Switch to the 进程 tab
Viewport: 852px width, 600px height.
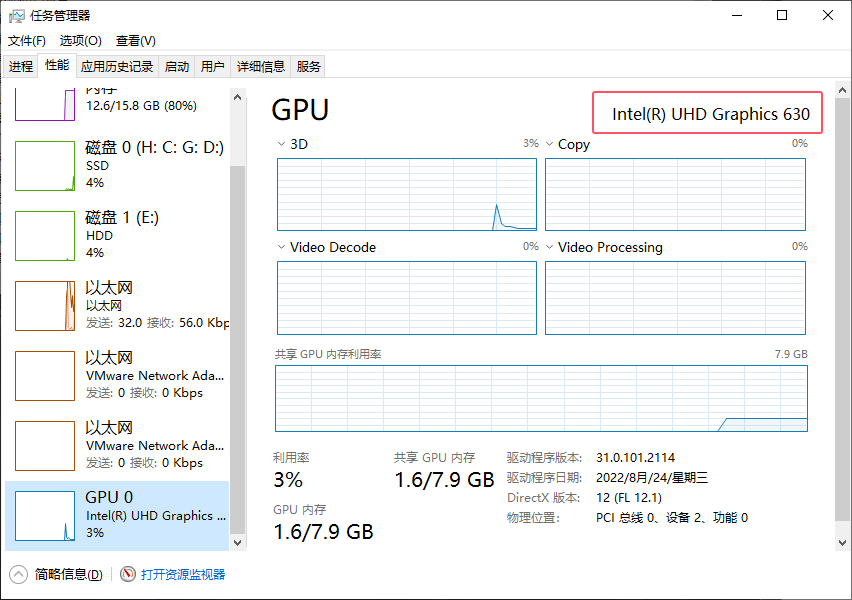click(x=21, y=67)
